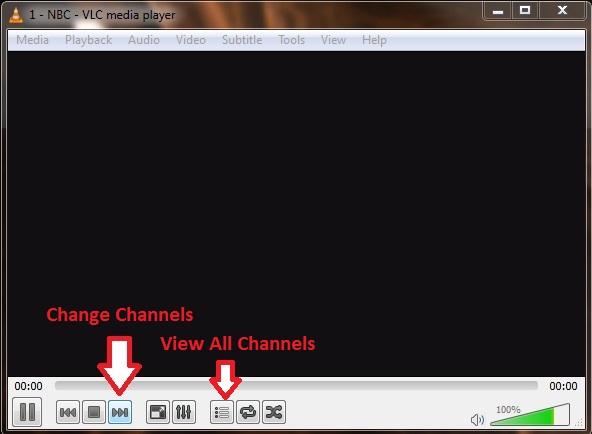This screenshot has width=592, height=434.
Task: Toggle the remaining time label on the right
Action: click(x=563, y=386)
